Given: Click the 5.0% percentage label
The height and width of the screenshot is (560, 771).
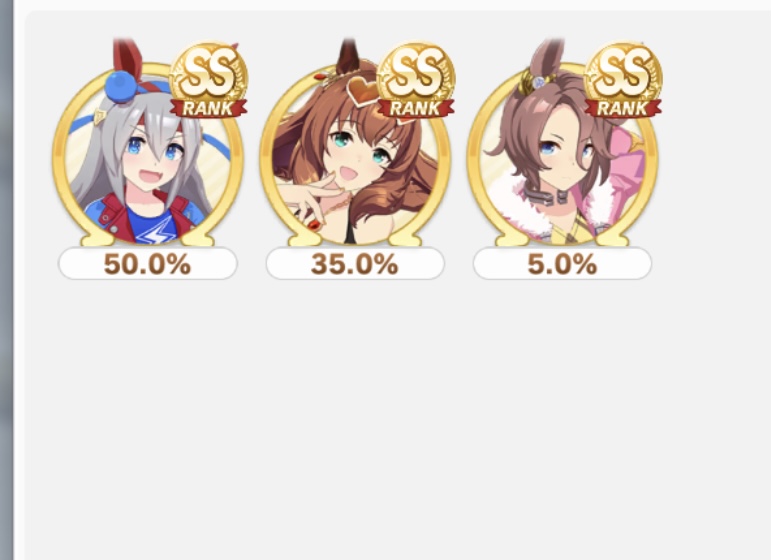Looking at the screenshot, I should [x=563, y=264].
